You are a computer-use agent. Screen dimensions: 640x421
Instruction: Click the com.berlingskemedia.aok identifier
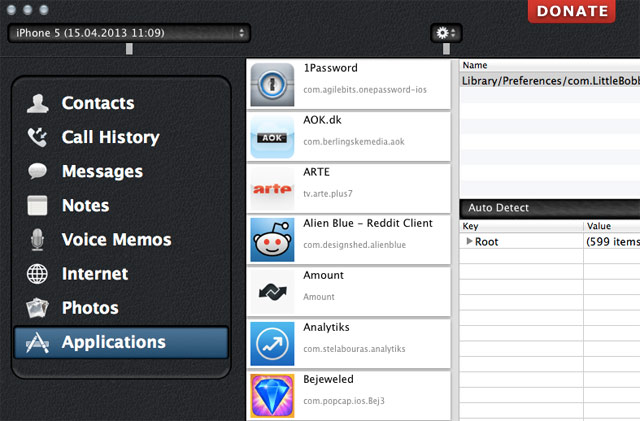[353, 142]
